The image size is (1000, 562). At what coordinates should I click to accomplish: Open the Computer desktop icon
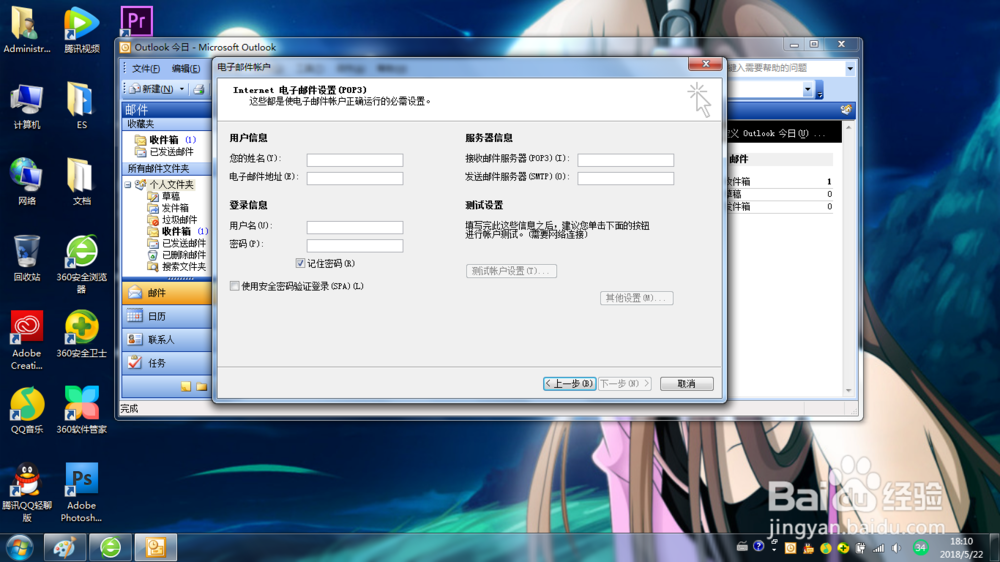pyautogui.click(x=26, y=106)
